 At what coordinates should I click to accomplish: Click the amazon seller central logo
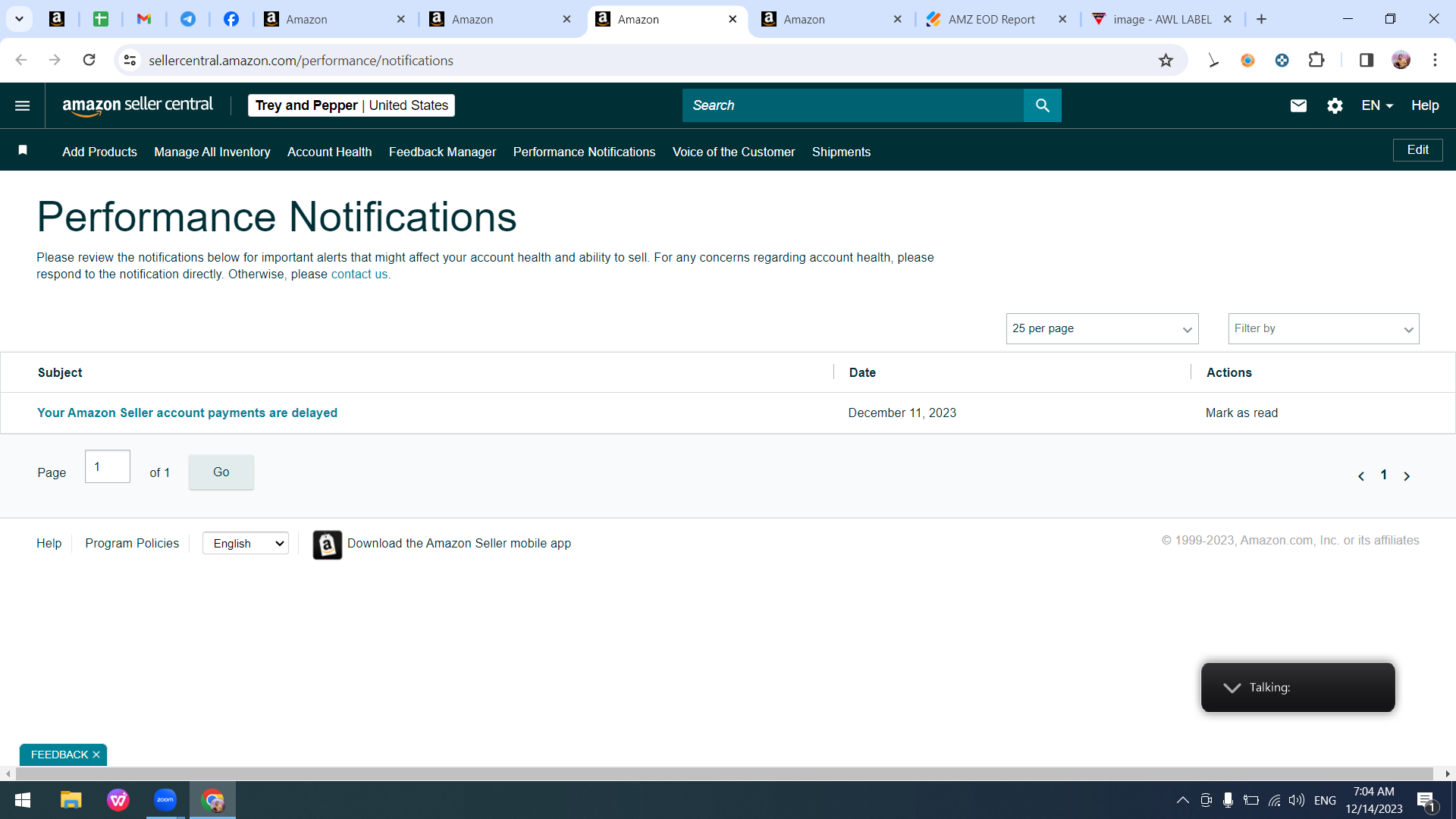(x=137, y=105)
